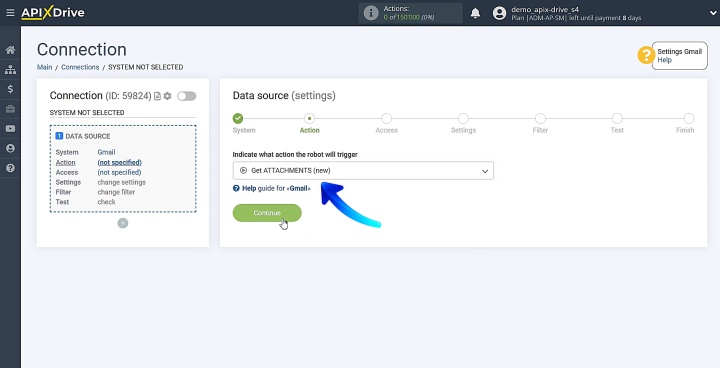Click the connection copy document icon
The height and width of the screenshot is (368, 720).
click(158, 96)
